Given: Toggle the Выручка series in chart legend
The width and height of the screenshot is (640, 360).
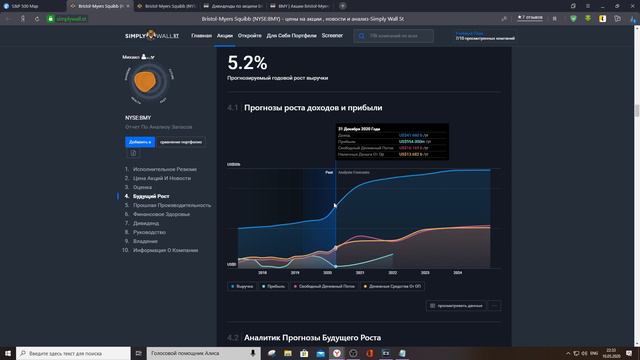Looking at the screenshot, I should pos(242,287).
